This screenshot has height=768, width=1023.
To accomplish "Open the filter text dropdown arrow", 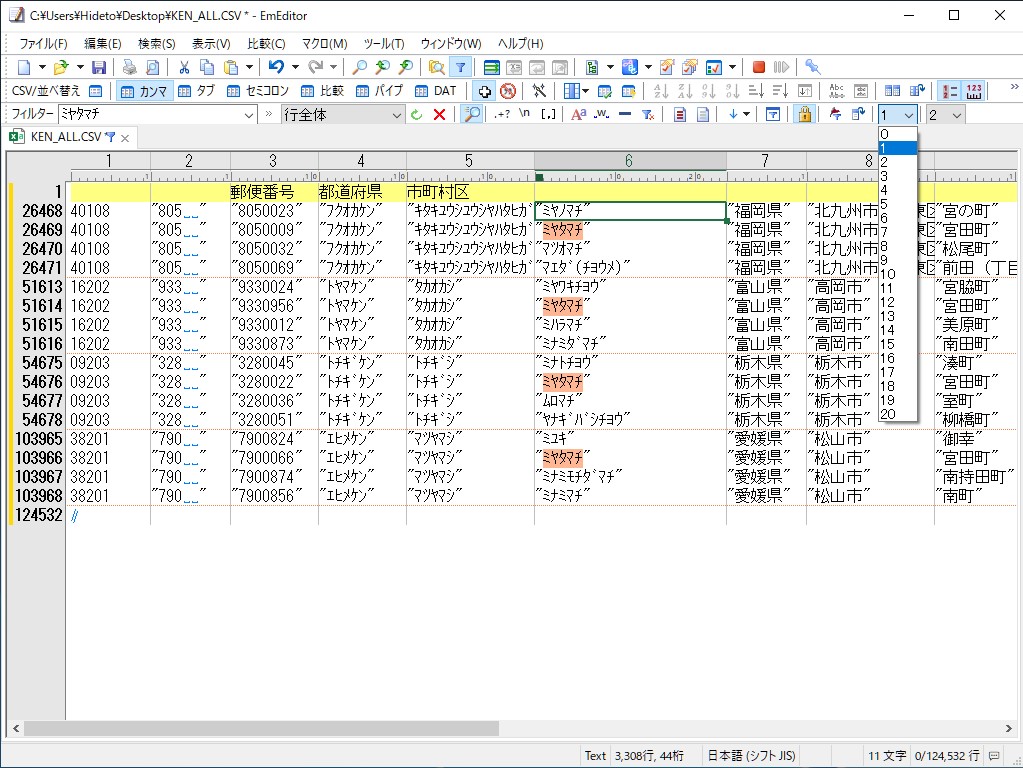I will [x=249, y=115].
